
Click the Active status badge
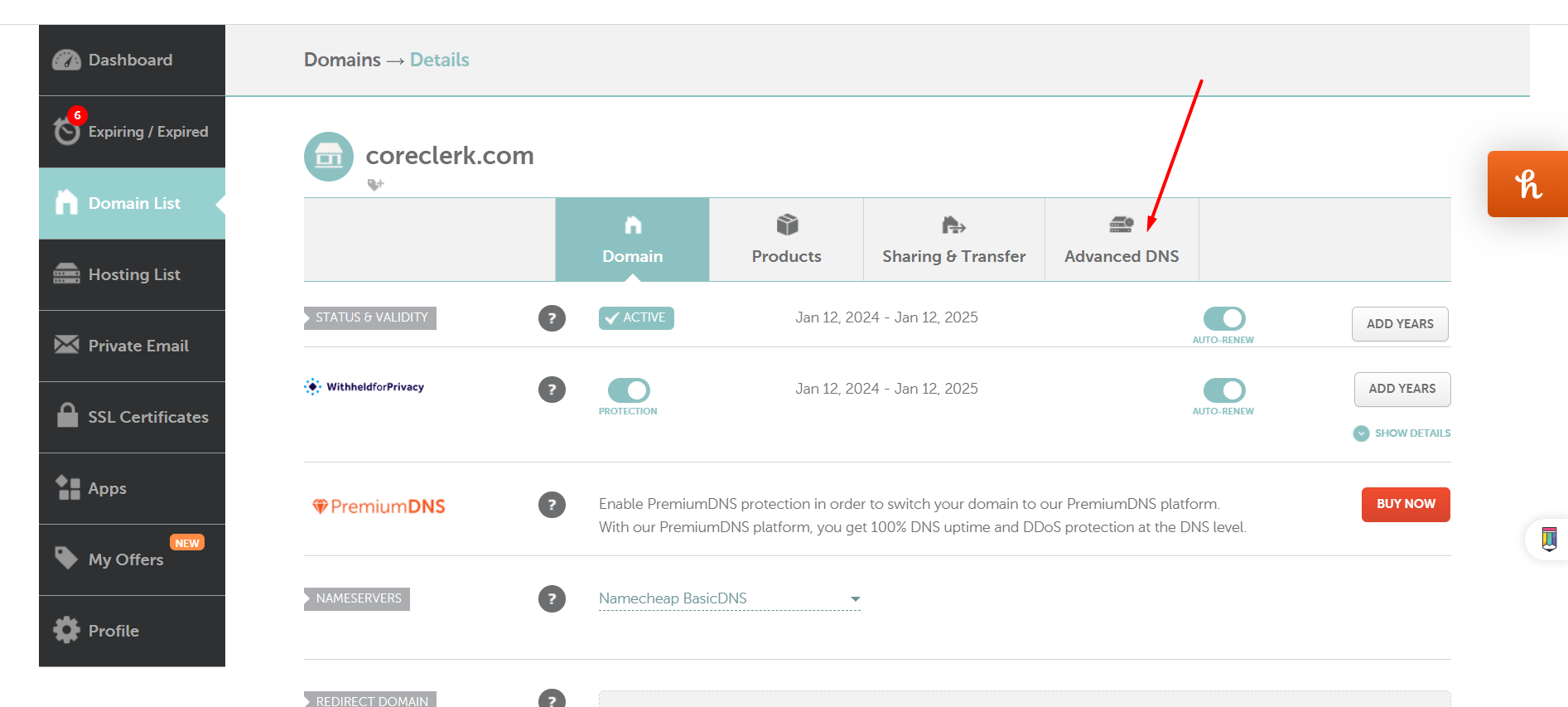(636, 318)
